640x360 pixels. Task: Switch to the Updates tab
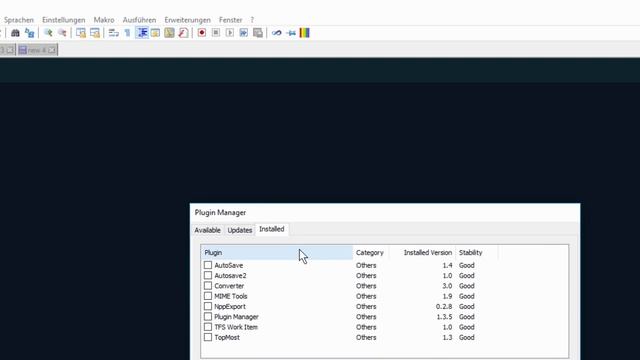[240, 230]
